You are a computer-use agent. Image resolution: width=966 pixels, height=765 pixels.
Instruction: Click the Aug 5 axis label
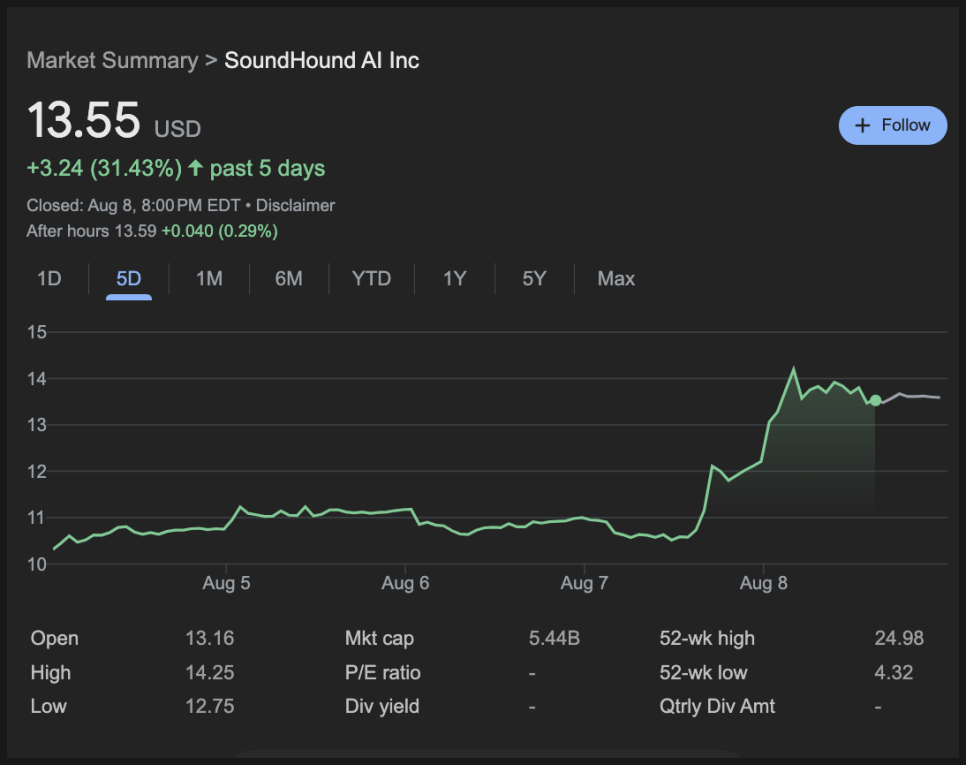pyautogui.click(x=226, y=583)
